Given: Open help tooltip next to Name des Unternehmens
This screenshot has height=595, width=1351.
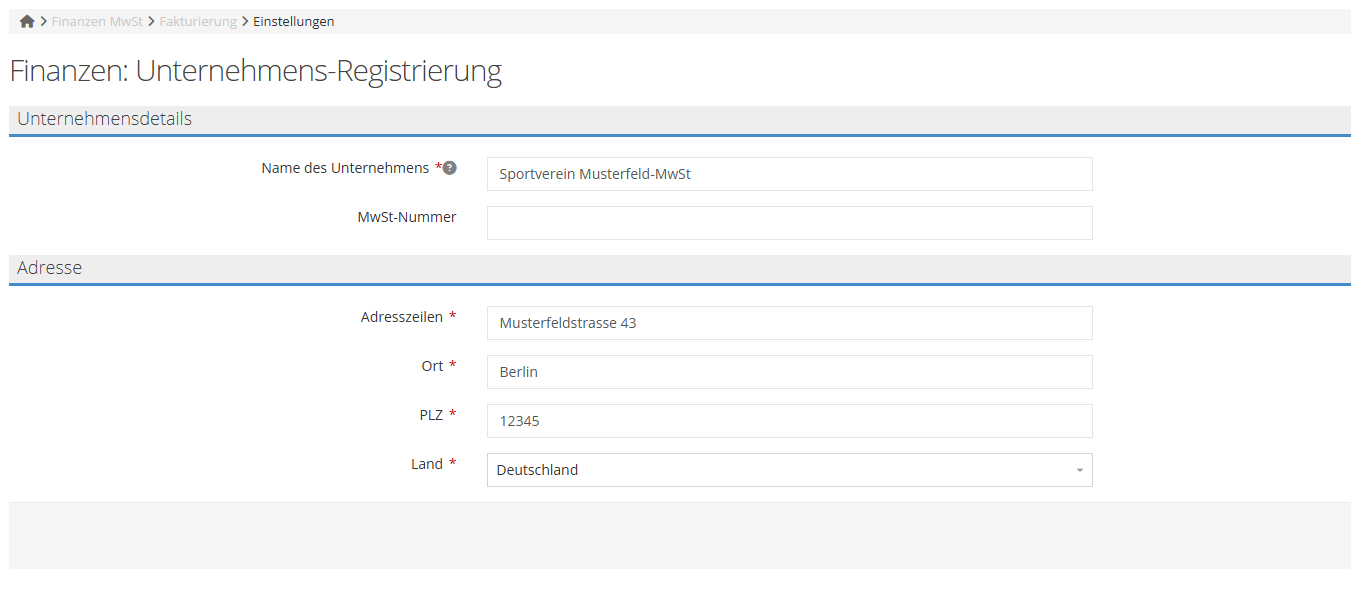Looking at the screenshot, I should click(x=450, y=168).
